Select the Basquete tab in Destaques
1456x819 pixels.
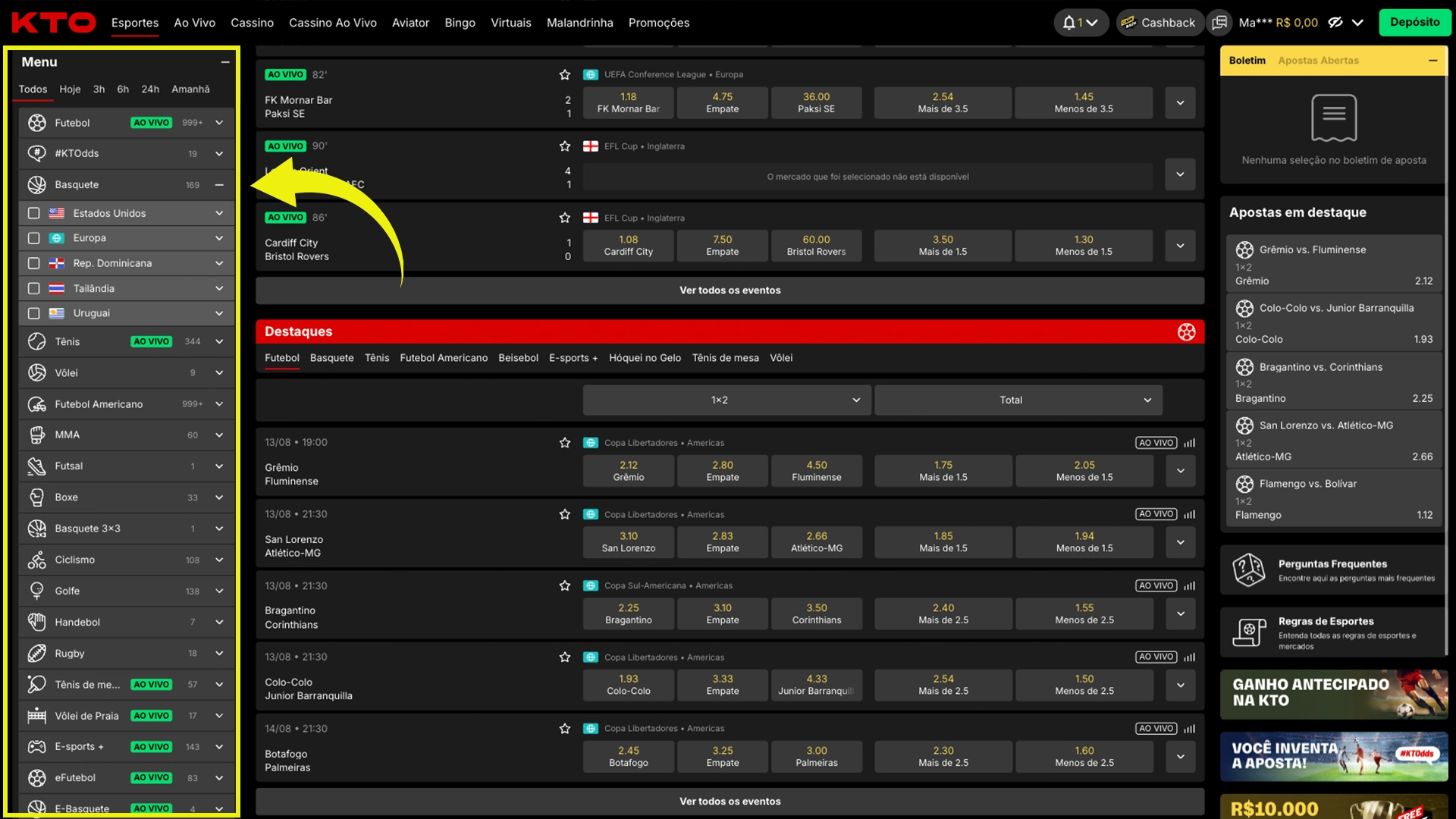pyautogui.click(x=332, y=358)
